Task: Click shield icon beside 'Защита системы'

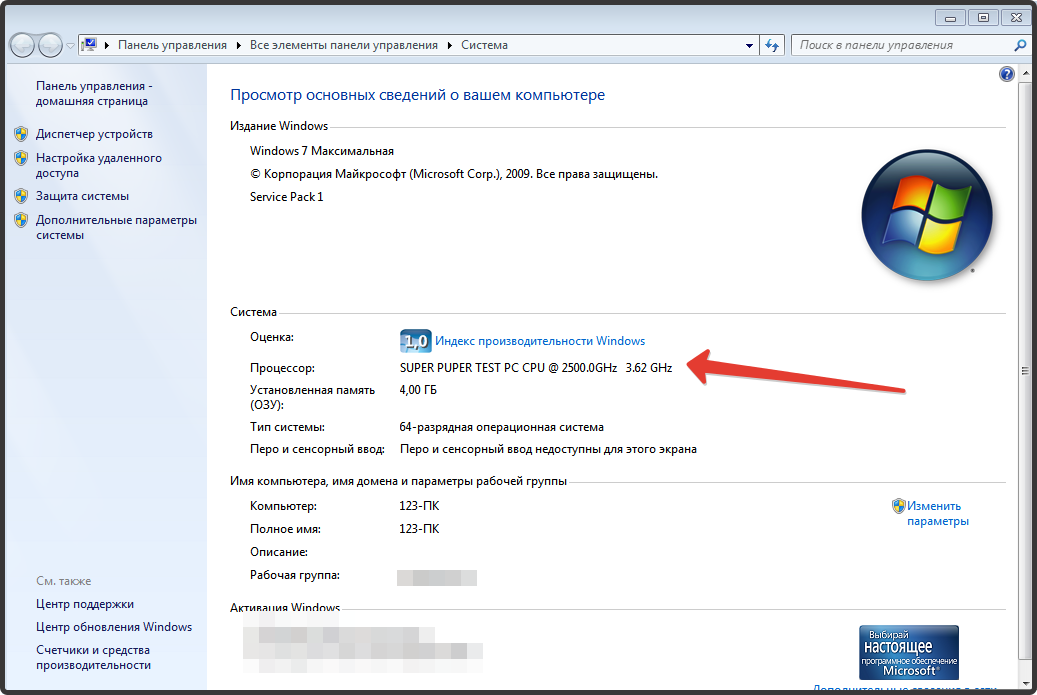Action: (21, 196)
